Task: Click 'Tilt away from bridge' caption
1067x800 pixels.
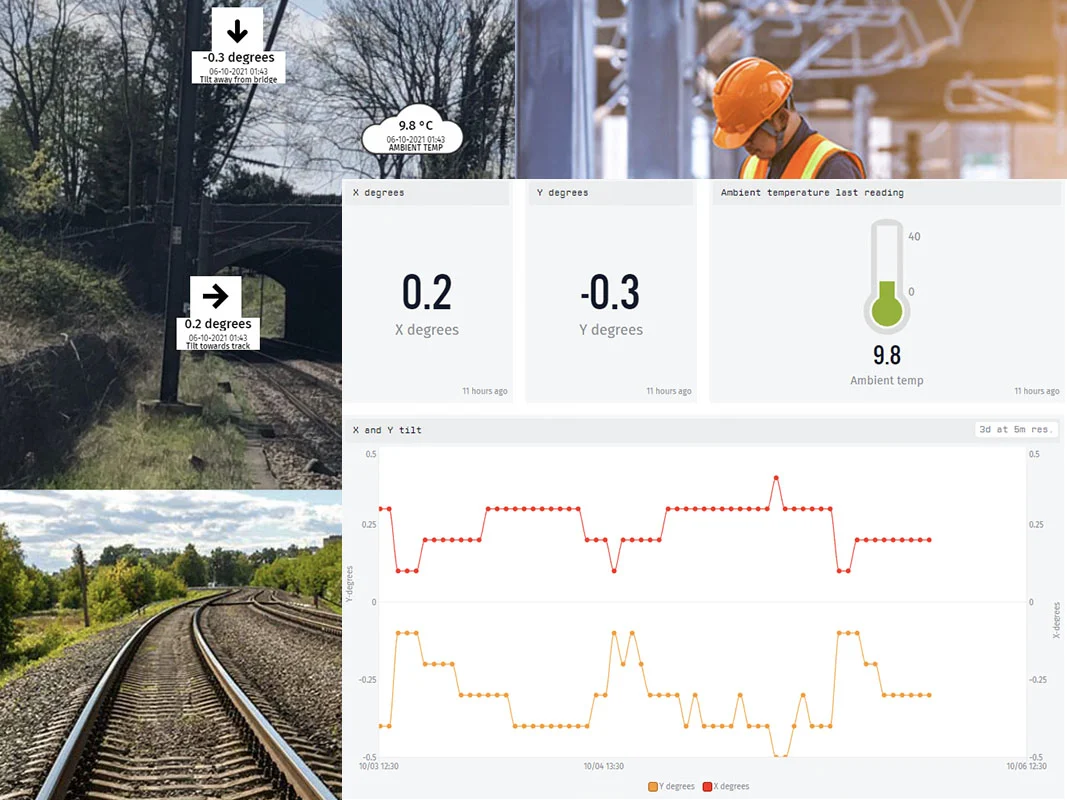Action: tap(238, 80)
